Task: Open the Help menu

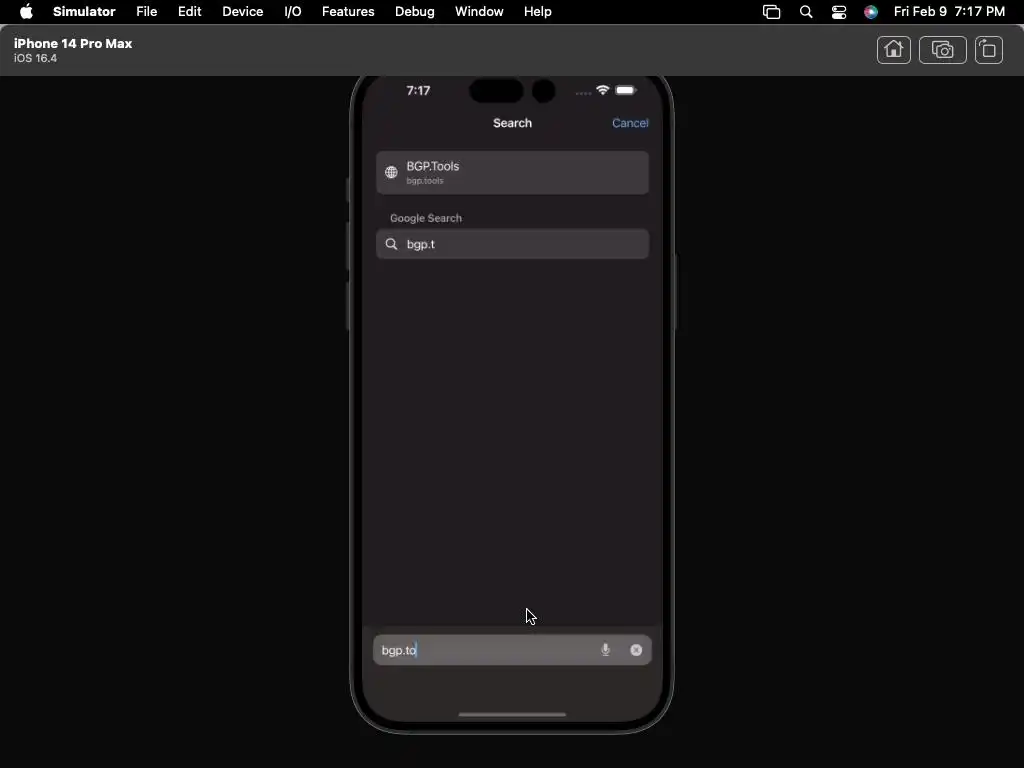Action: [x=537, y=12]
